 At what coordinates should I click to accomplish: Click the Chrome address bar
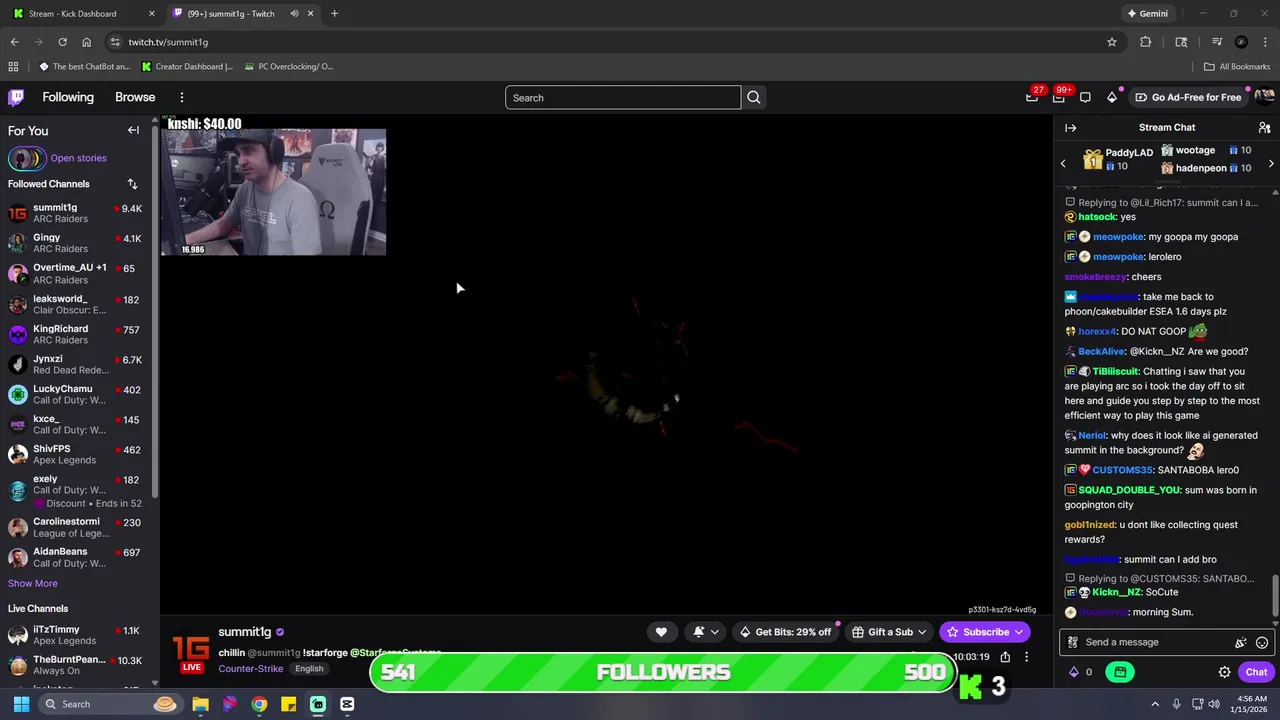(610, 42)
